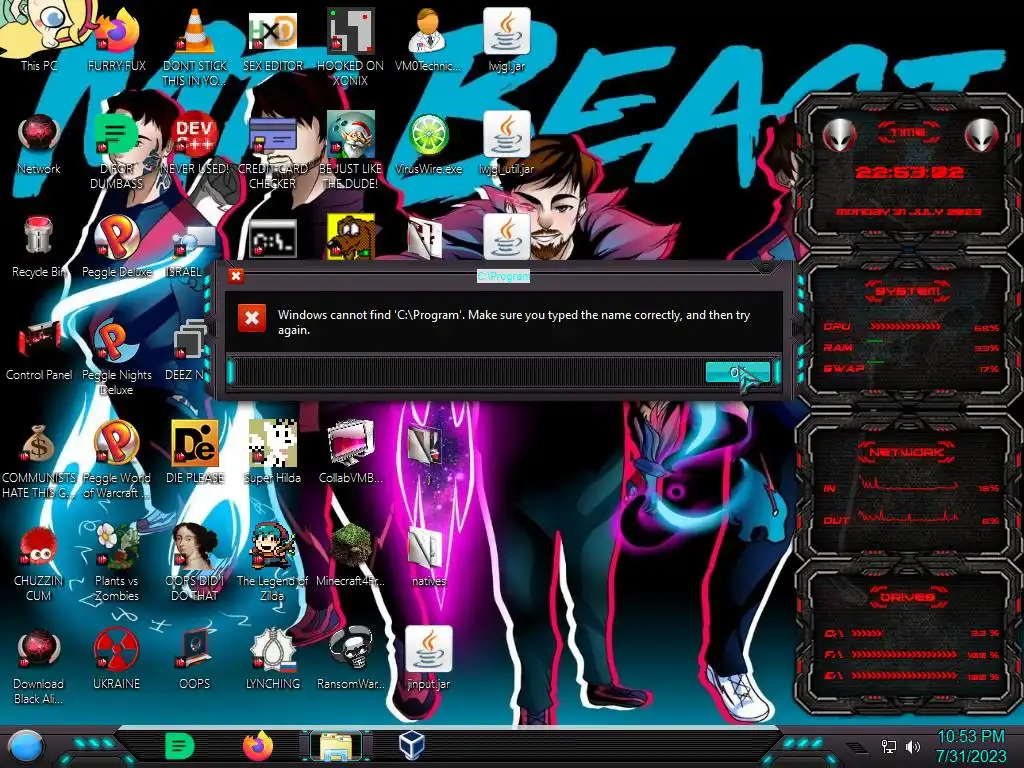This screenshot has width=1024, height=768.
Task: Click the TIME widget clock readout
Action: 909,172
